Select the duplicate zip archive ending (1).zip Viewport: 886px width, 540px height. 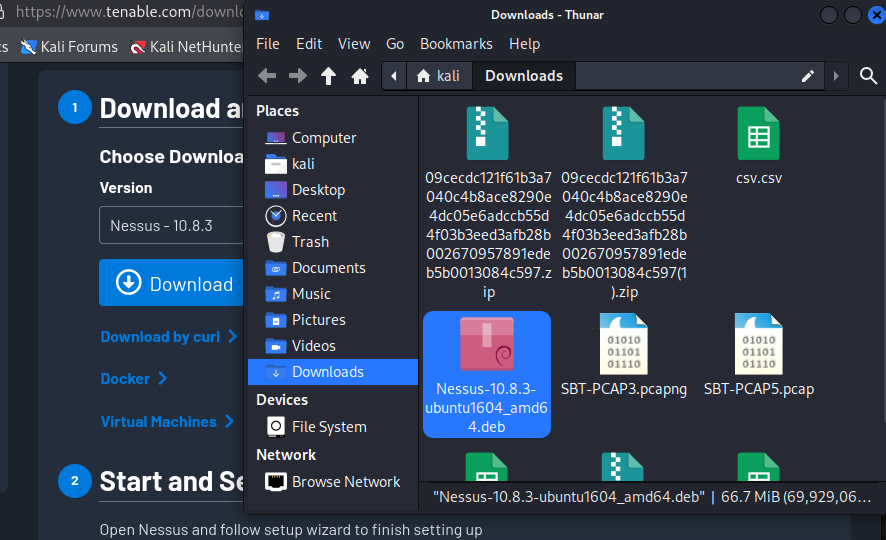pos(624,203)
